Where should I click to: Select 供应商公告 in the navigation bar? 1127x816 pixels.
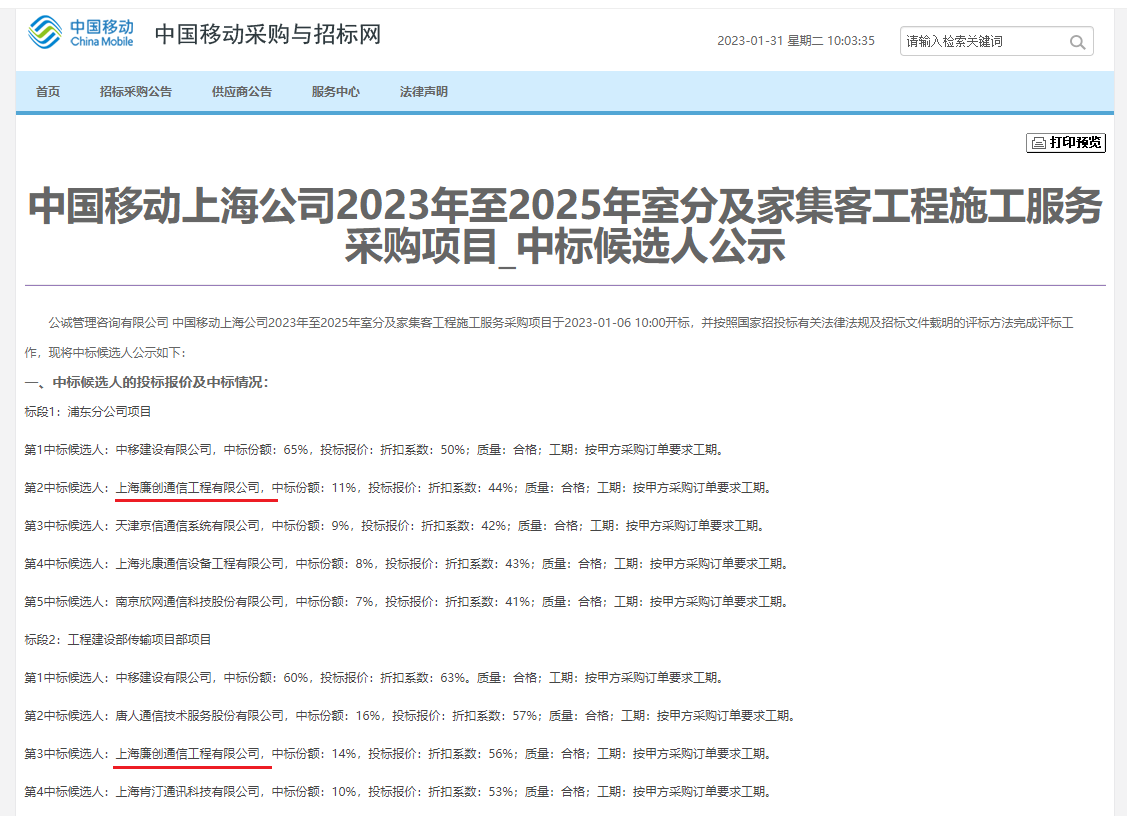242,92
